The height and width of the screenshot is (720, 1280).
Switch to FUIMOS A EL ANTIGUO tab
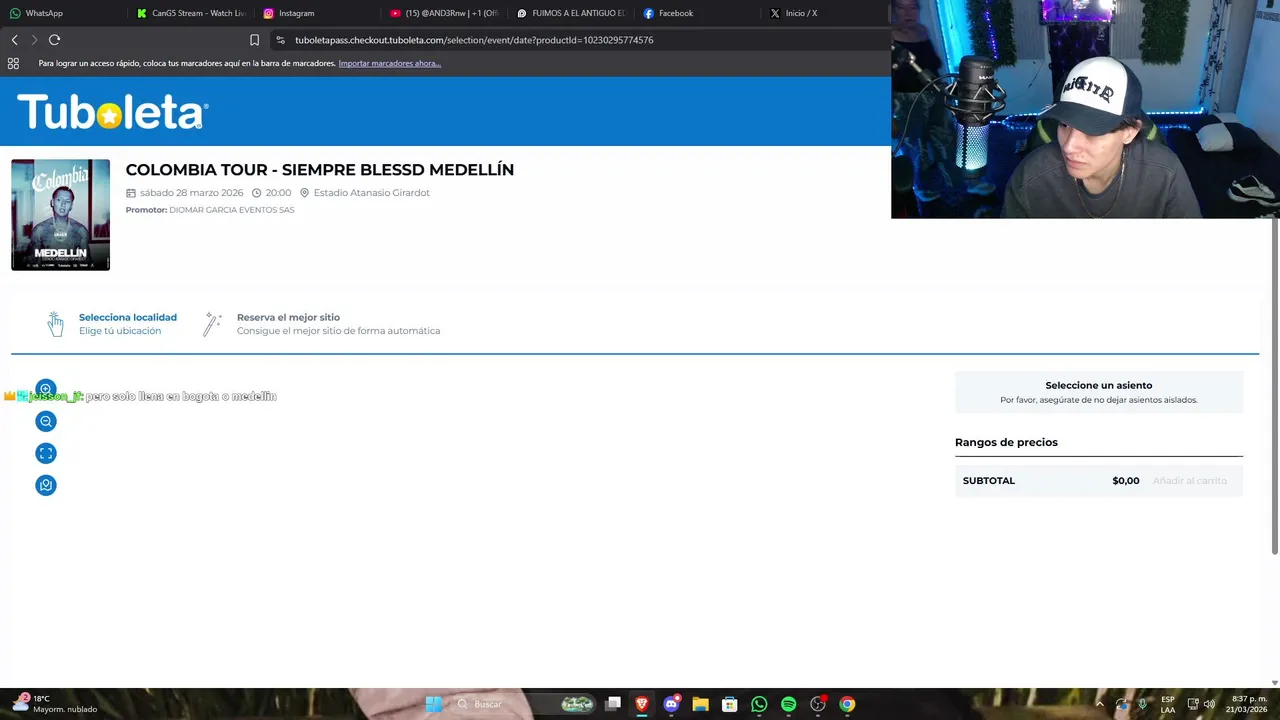click(571, 13)
